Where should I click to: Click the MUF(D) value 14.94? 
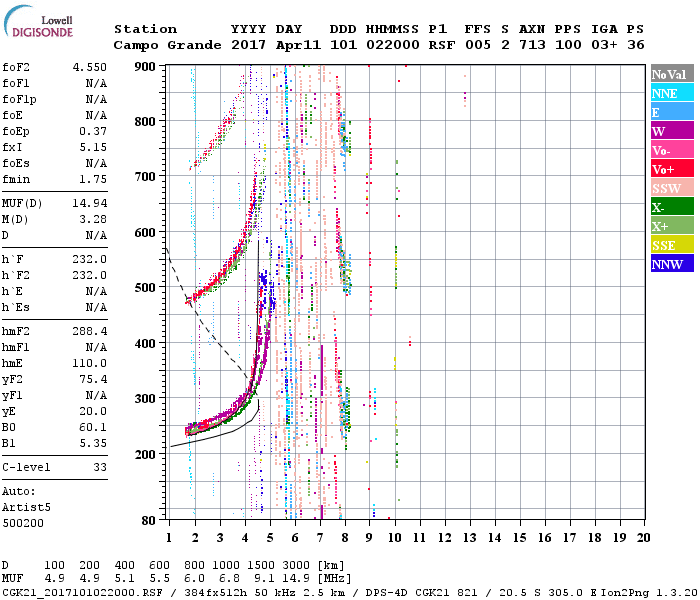[x=90, y=203]
